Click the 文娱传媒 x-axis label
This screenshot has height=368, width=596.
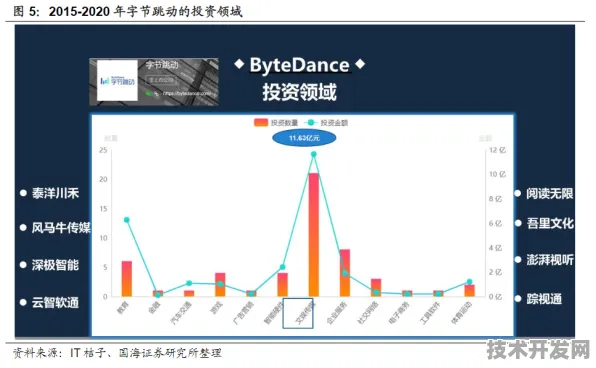click(304, 313)
